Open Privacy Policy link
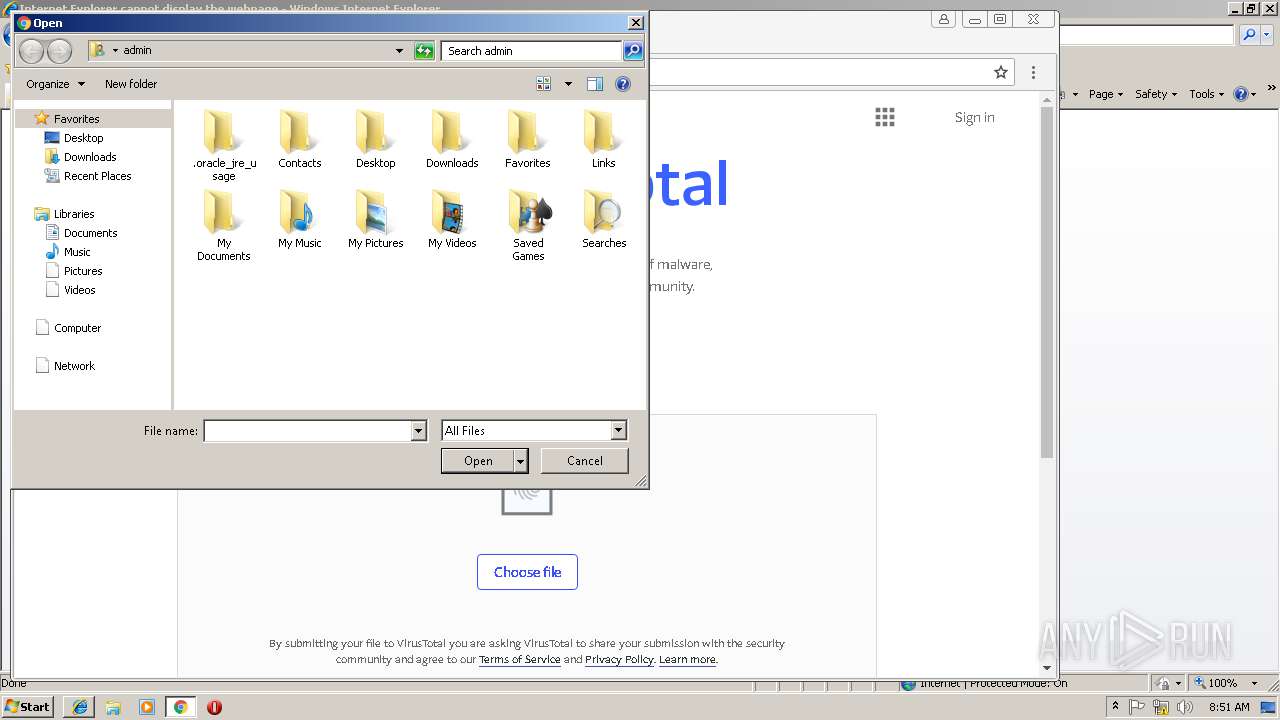The width and height of the screenshot is (1280, 720). 619,660
